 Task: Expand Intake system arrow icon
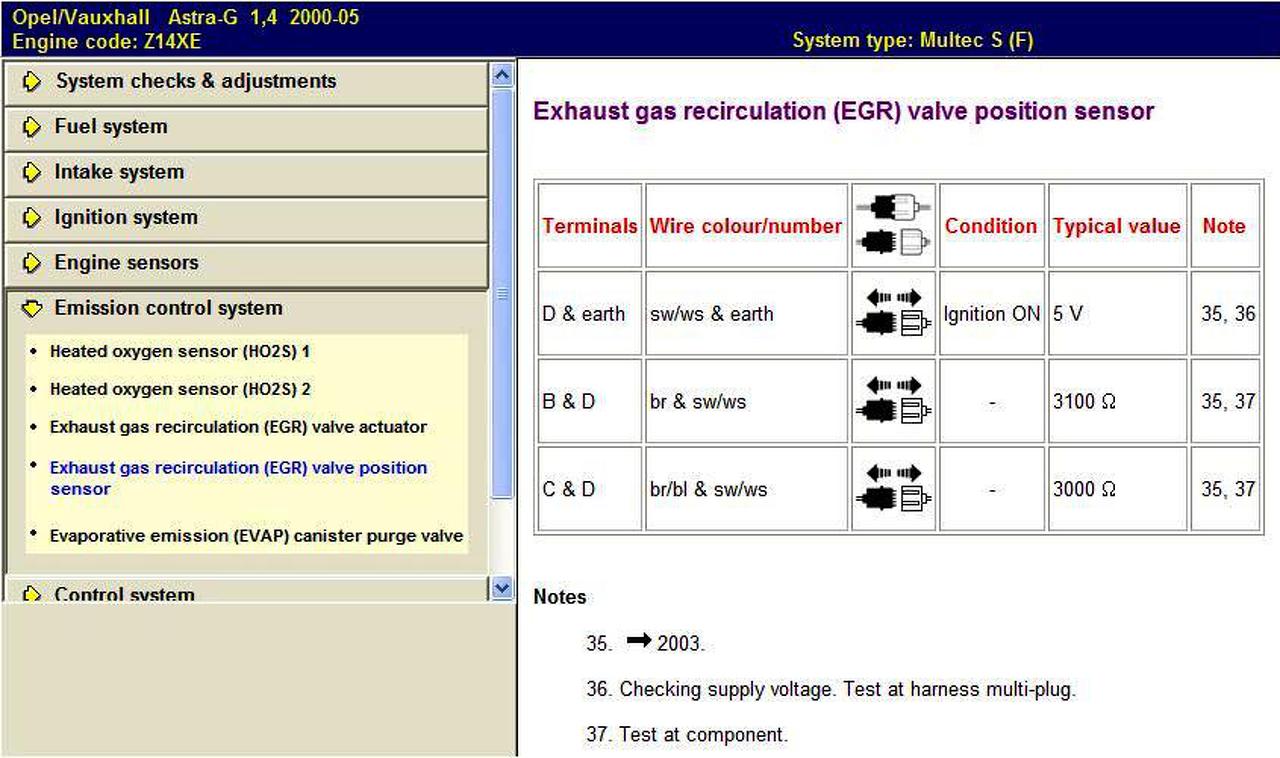coord(32,172)
